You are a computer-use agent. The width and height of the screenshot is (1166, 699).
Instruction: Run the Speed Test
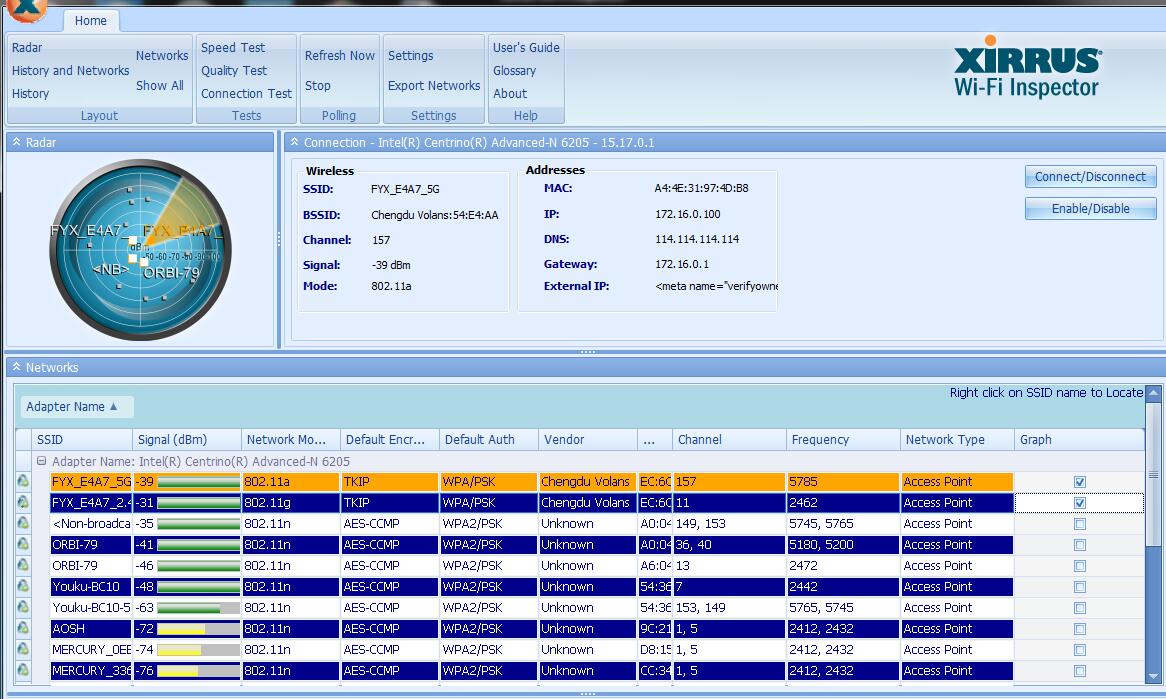(233, 47)
